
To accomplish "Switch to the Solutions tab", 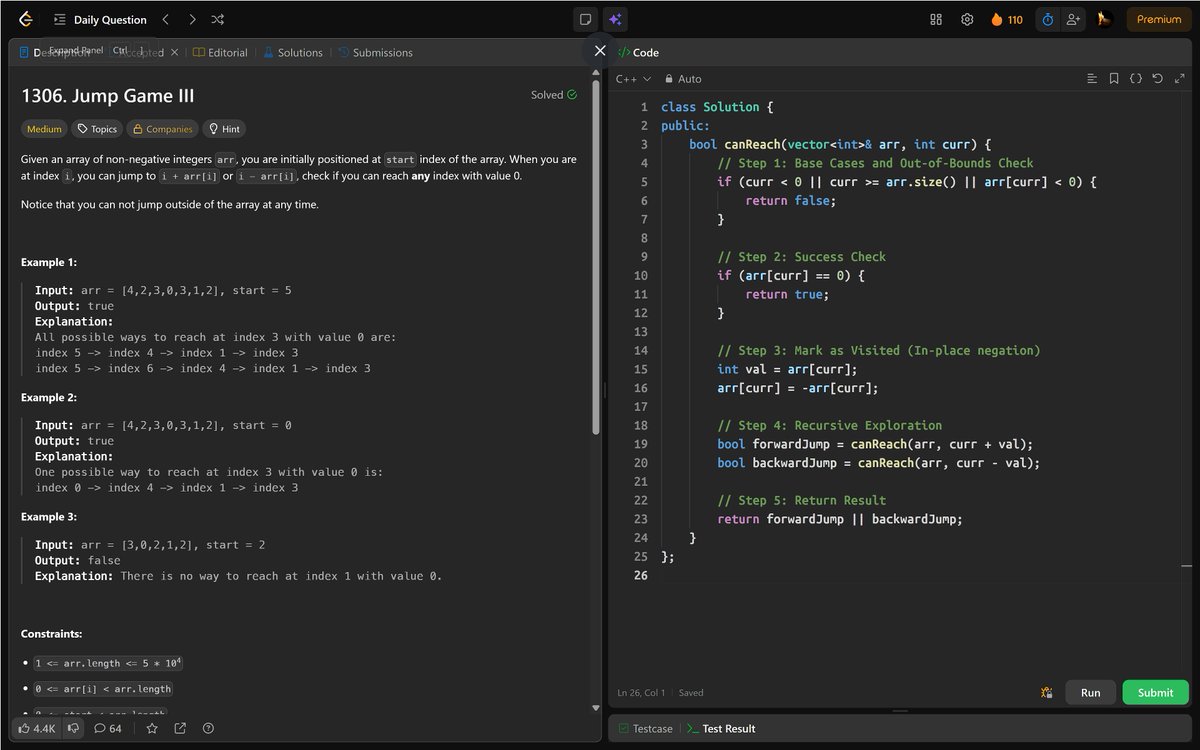I will [x=293, y=52].
